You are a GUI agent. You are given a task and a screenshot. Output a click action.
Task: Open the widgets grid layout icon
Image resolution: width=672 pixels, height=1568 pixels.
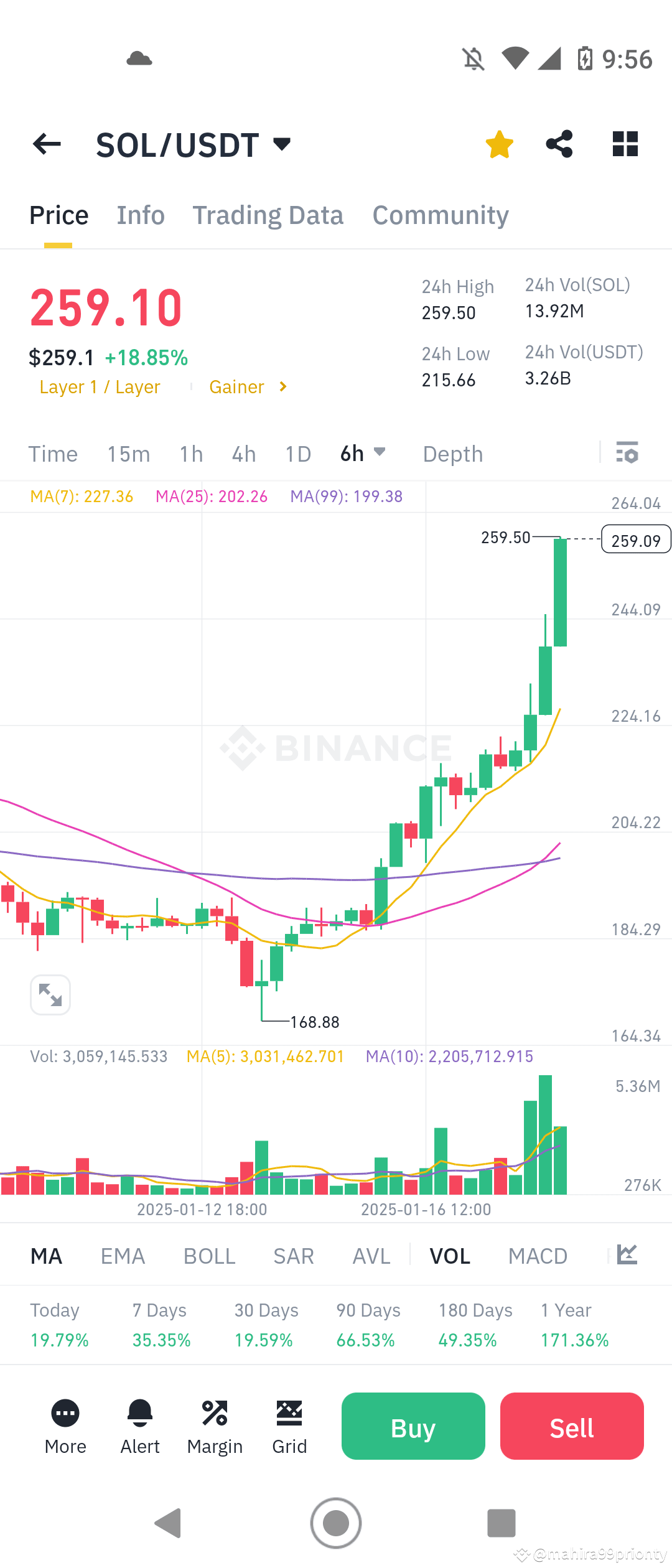point(624,144)
